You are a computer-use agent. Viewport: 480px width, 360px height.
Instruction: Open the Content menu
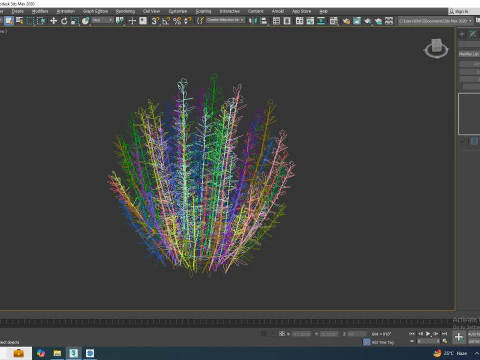point(256,11)
